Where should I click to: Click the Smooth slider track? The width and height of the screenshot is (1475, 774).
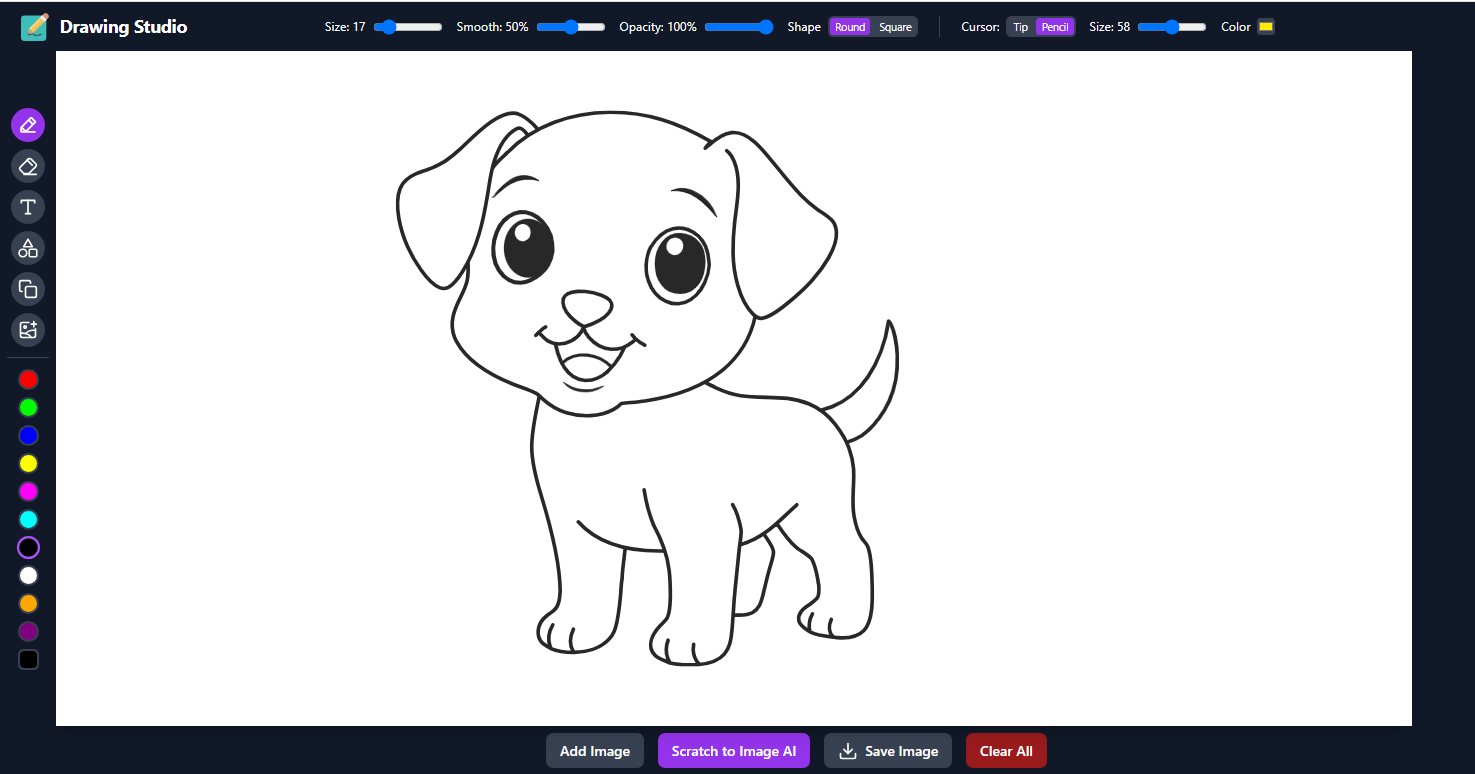(x=571, y=27)
